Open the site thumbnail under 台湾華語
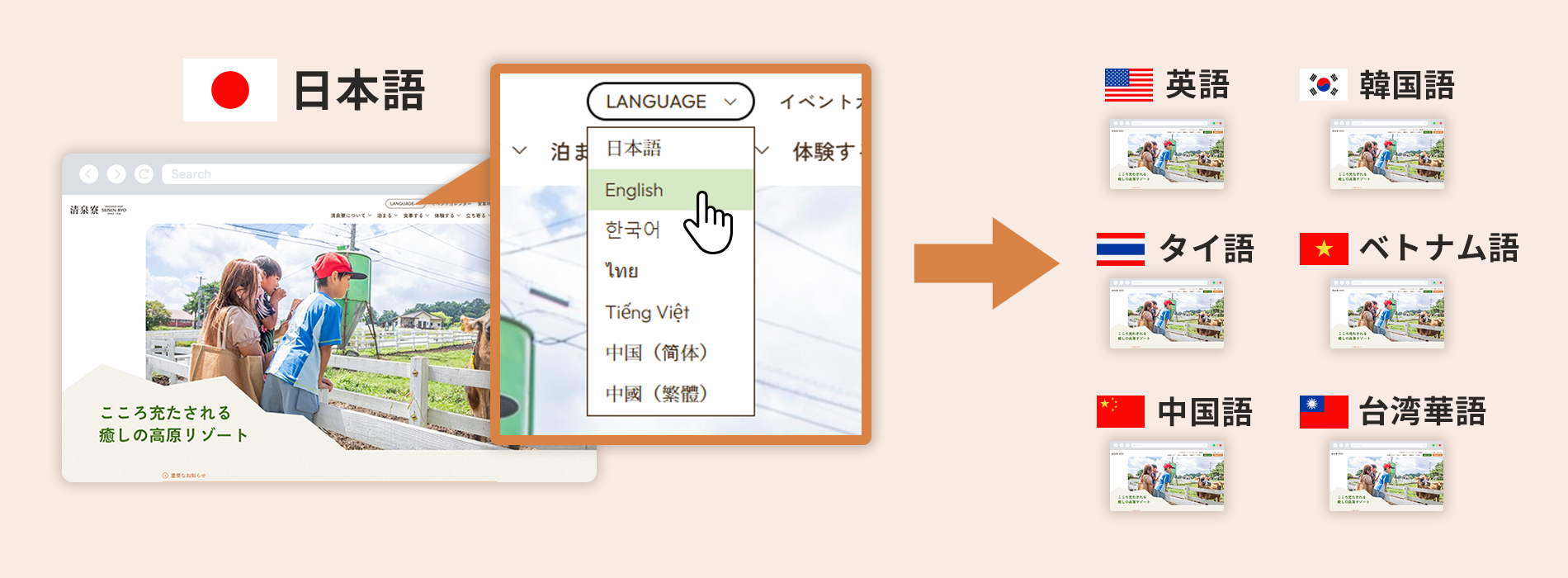The image size is (1568, 578). pyautogui.click(x=1387, y=476)
